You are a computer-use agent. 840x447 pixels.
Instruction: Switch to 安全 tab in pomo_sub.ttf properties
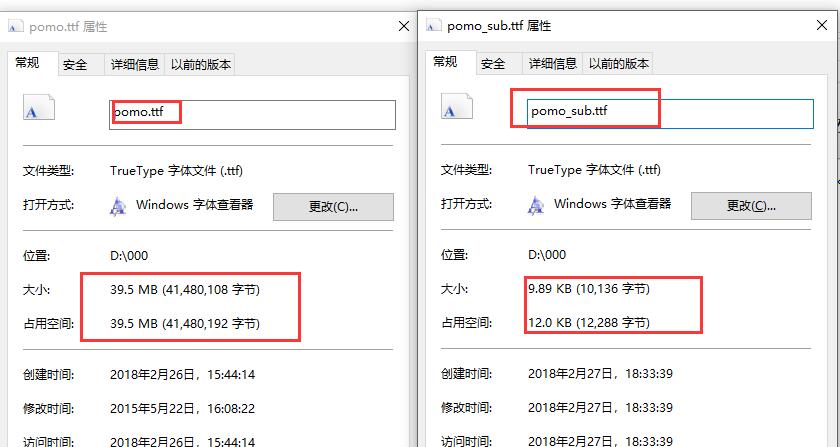point(493,64)
